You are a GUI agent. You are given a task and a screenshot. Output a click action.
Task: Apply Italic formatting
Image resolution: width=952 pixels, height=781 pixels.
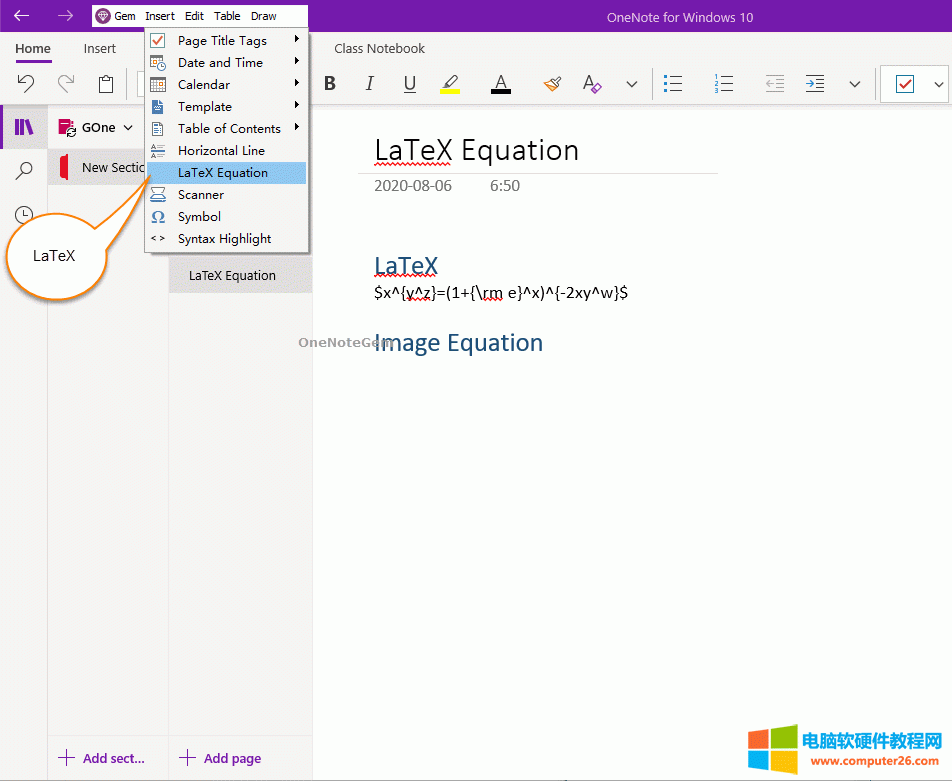(370, 84)
